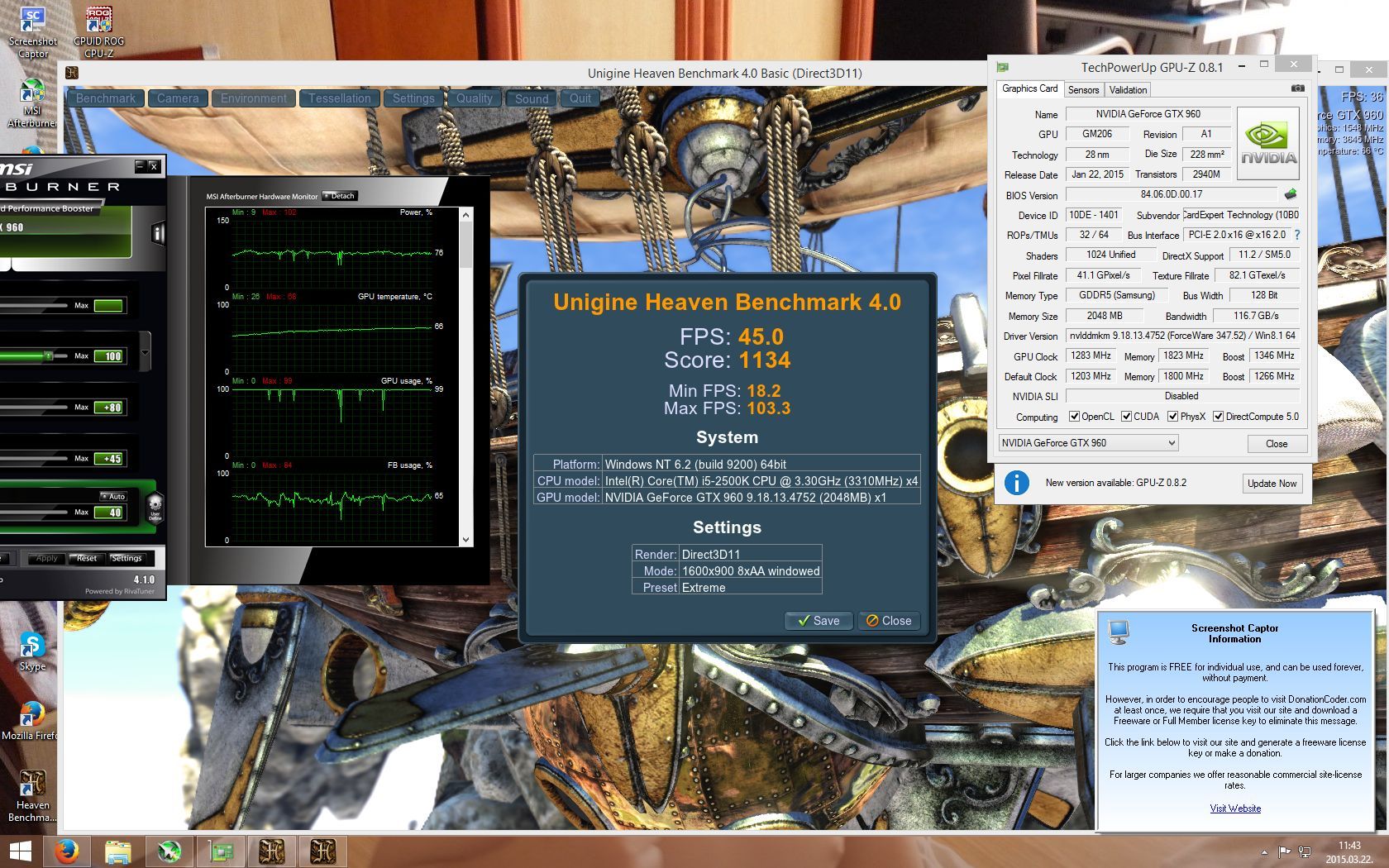Open the Sound menu in Heaven

point(532,98)
